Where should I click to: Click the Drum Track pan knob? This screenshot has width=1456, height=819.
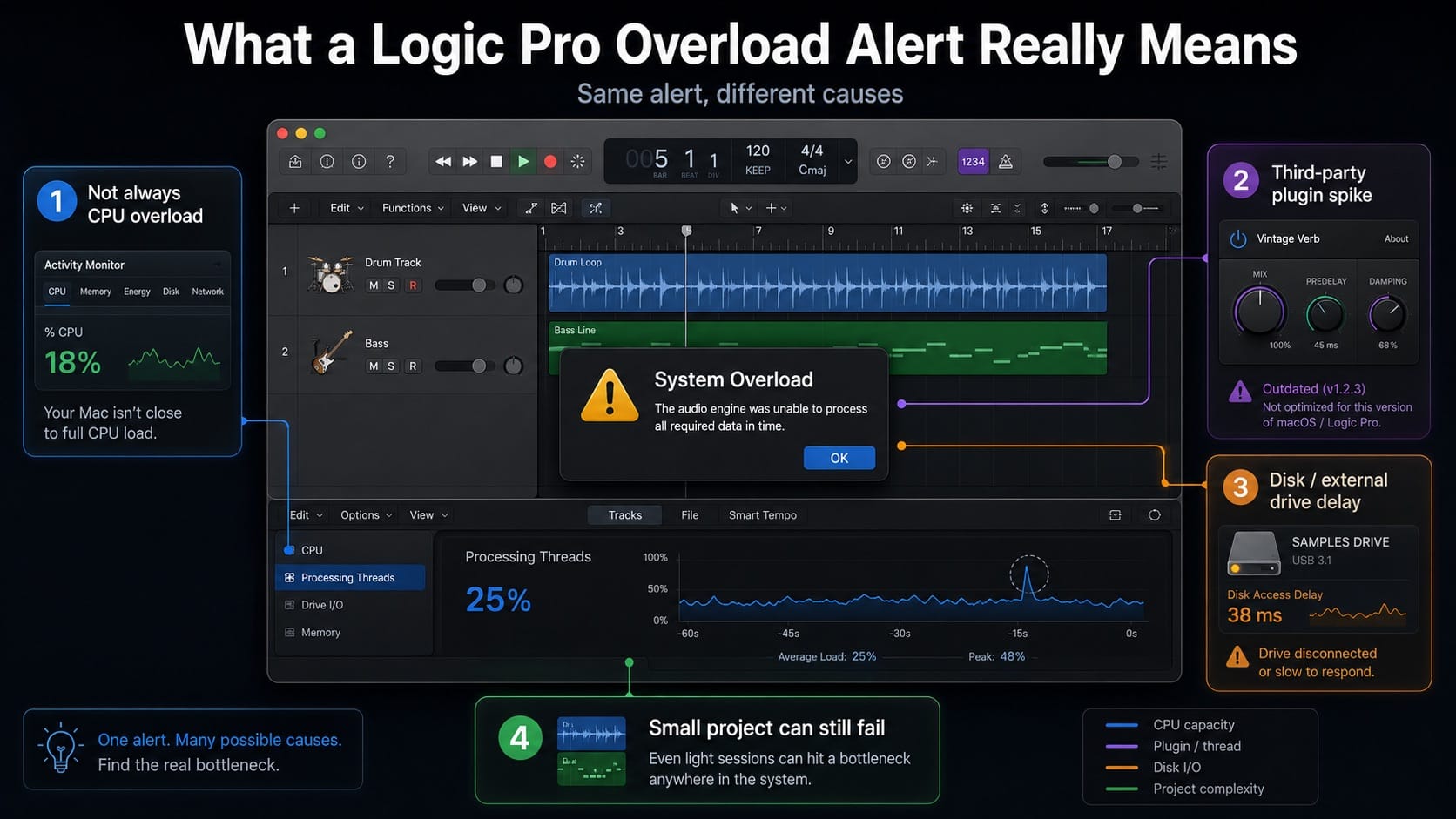pos(514,285)
